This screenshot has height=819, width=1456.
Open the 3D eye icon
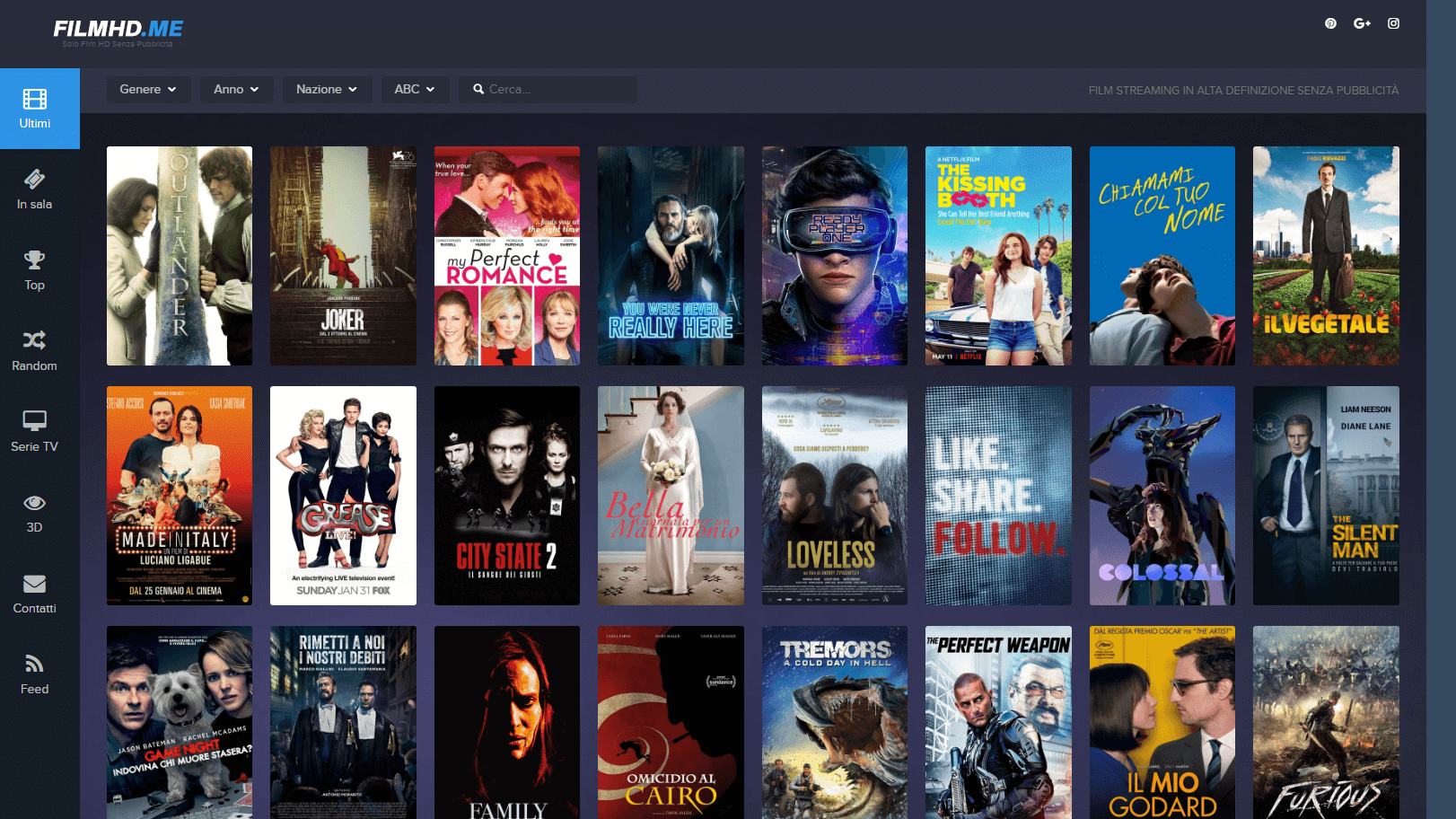[34, 502]
